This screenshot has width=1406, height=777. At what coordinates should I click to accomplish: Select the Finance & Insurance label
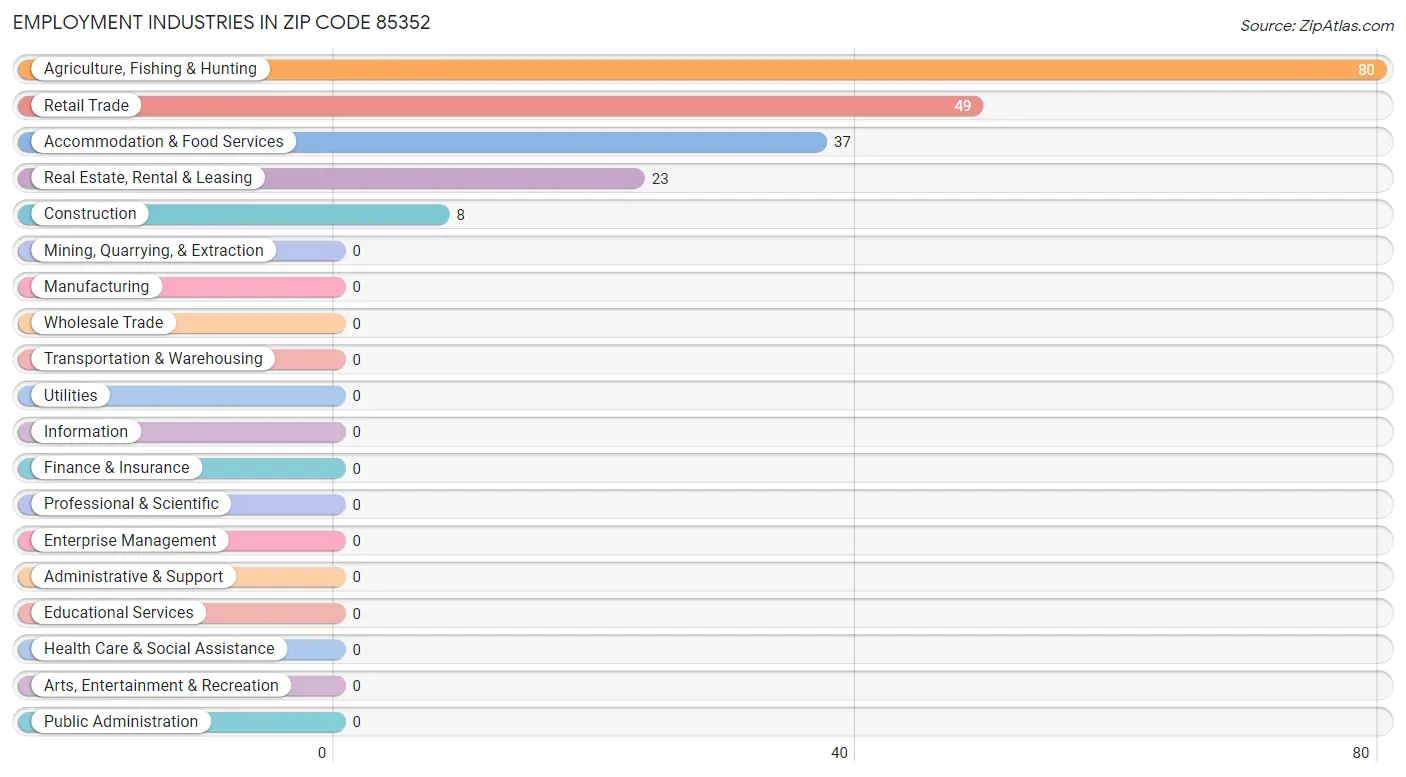coord(116,468)
